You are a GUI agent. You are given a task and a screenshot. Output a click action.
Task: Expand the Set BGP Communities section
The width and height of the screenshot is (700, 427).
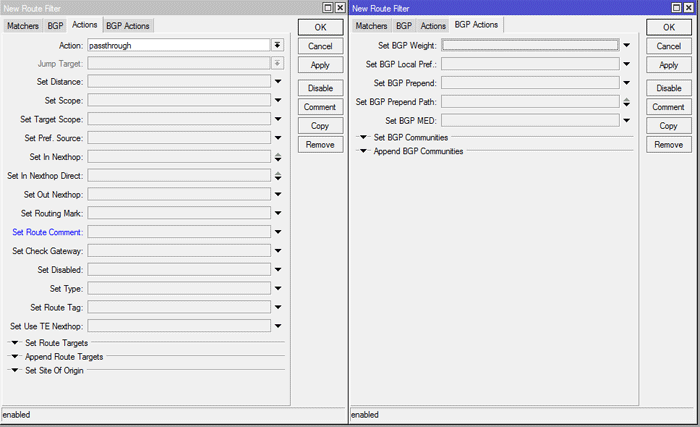[364, 137]
